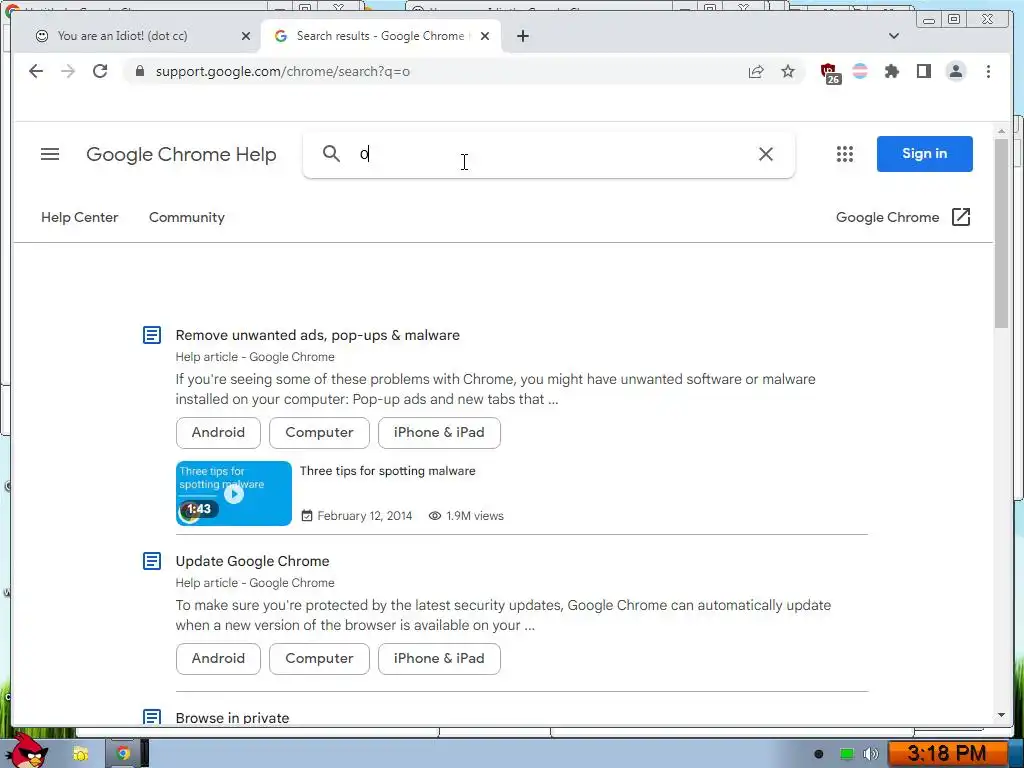Click the green tray network icon
Viewport: 1024px width, 768px height.
point(847,754)
